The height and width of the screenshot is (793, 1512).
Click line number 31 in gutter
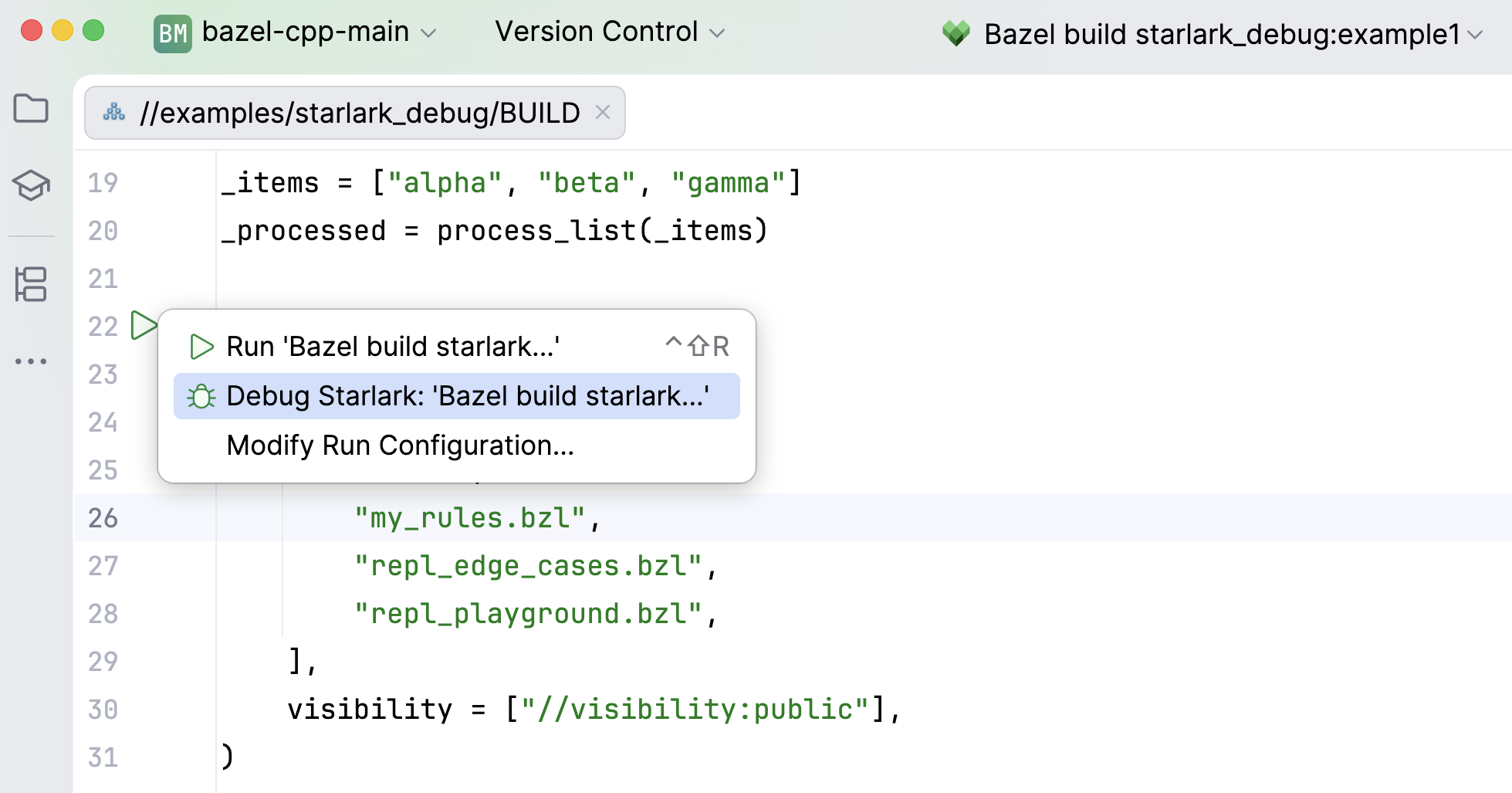[103, 757]
